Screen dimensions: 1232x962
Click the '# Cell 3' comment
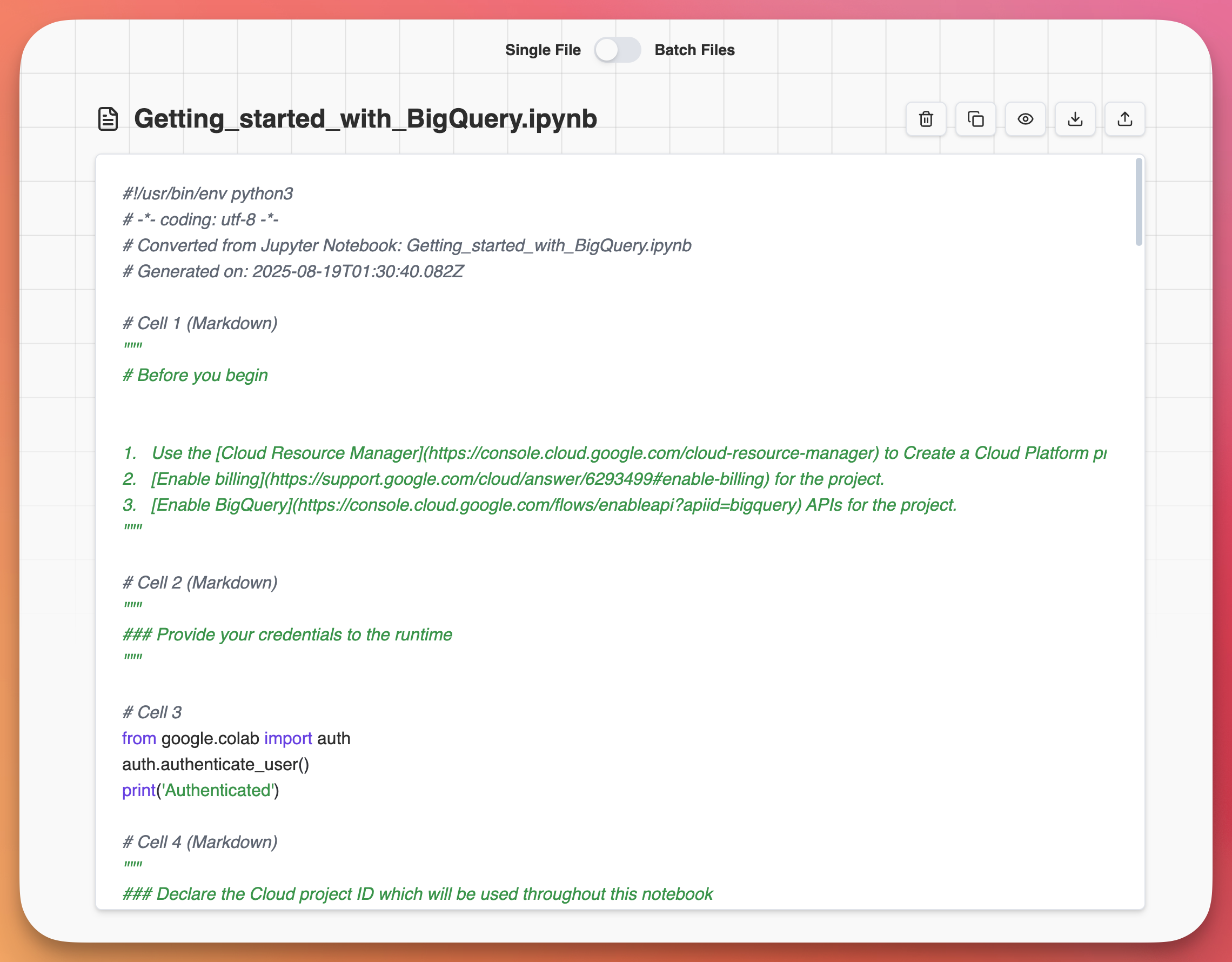click(152, 713)
